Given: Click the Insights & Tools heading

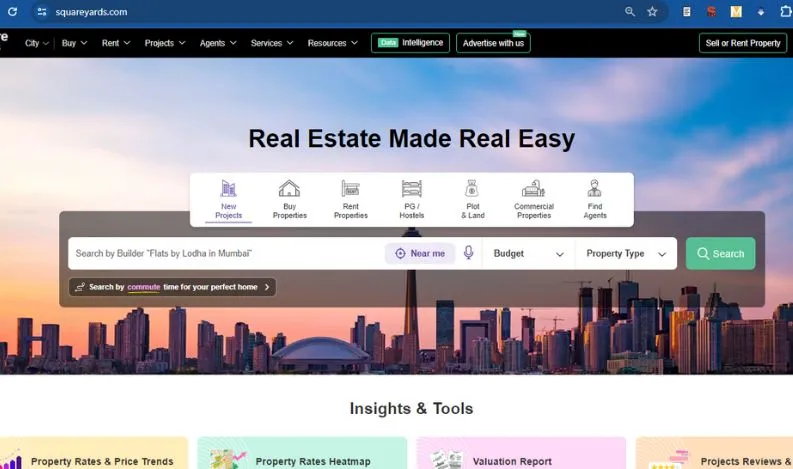Looking at the screenshot, I should pos(412,408).
